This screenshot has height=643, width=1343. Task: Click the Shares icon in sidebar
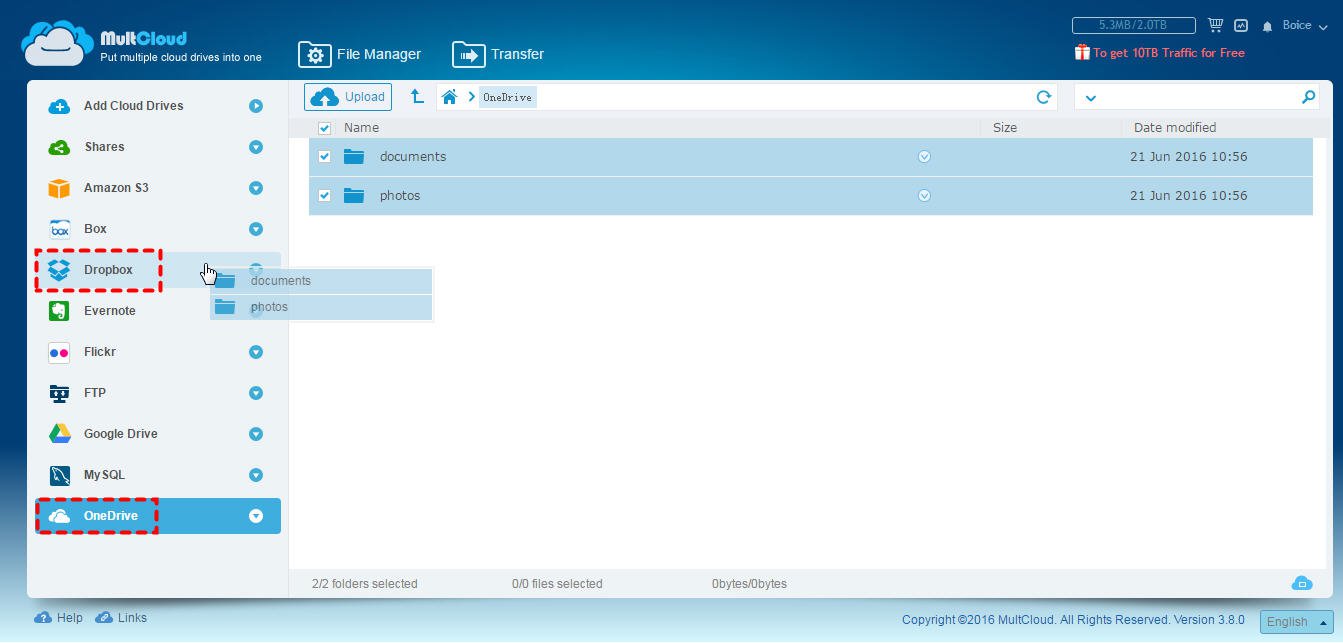click(59, 147)
